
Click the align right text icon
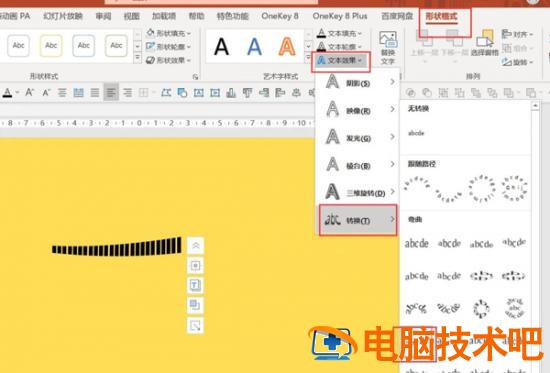click(x=128, y=93)
